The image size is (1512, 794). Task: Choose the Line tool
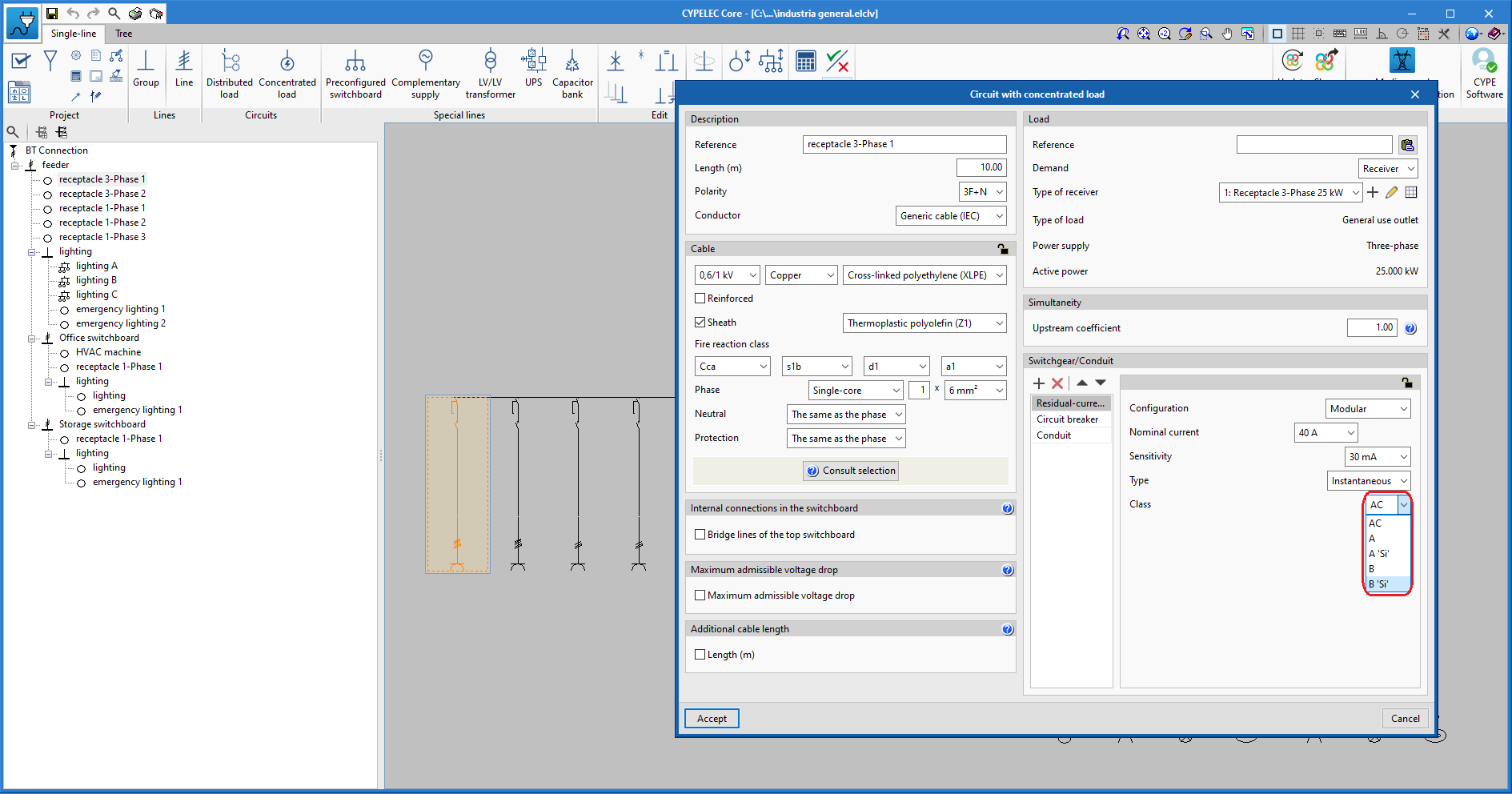tap(184, 69)
